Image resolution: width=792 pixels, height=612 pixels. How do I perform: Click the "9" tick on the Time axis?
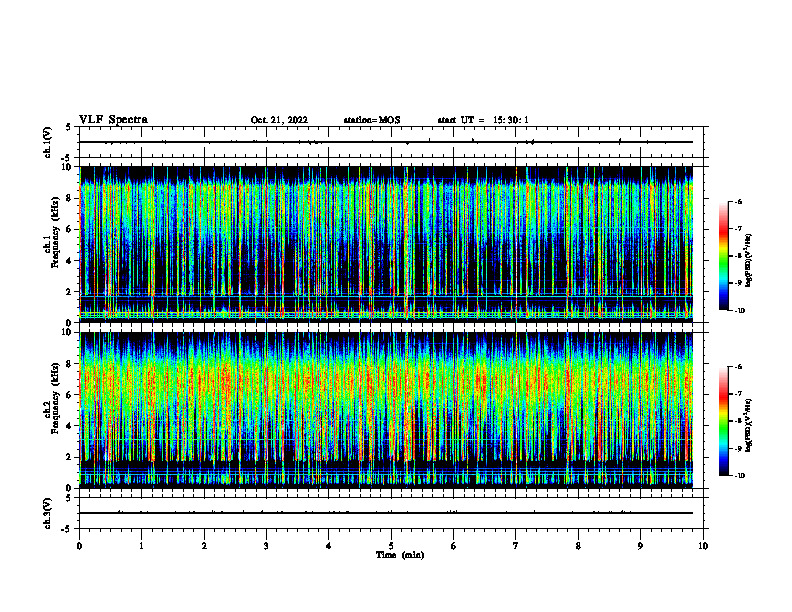click(640, 546)
